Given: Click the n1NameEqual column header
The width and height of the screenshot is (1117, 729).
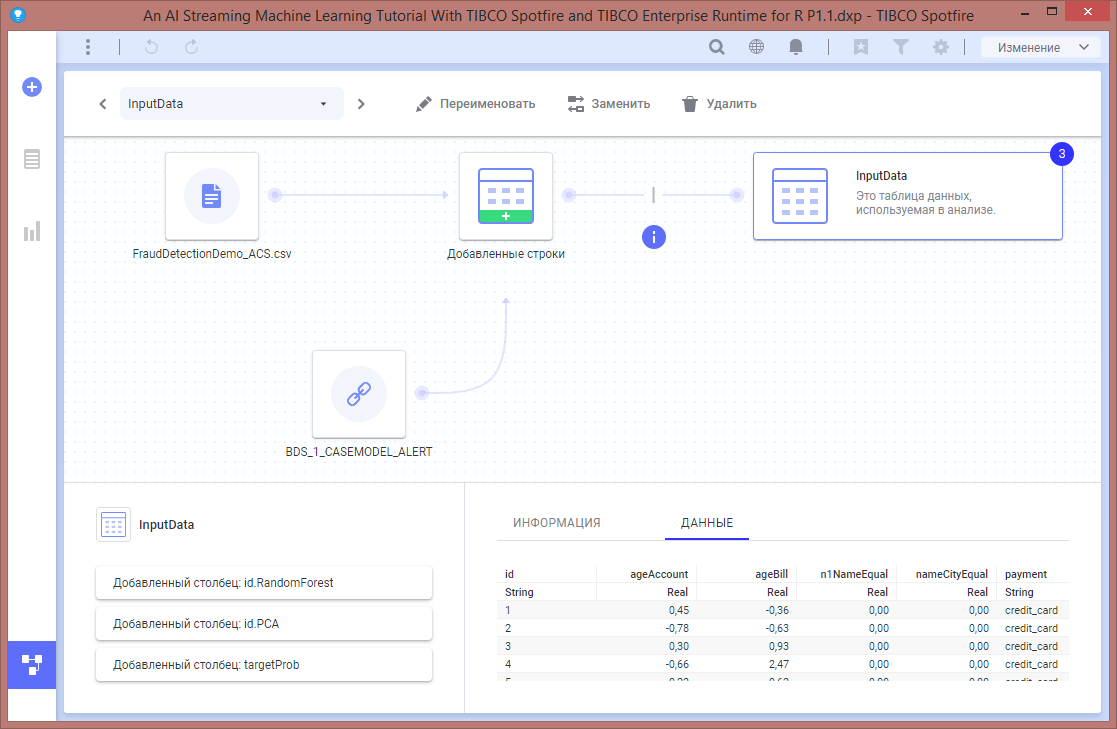Looking at the screenshot, I should coord(854,574).
